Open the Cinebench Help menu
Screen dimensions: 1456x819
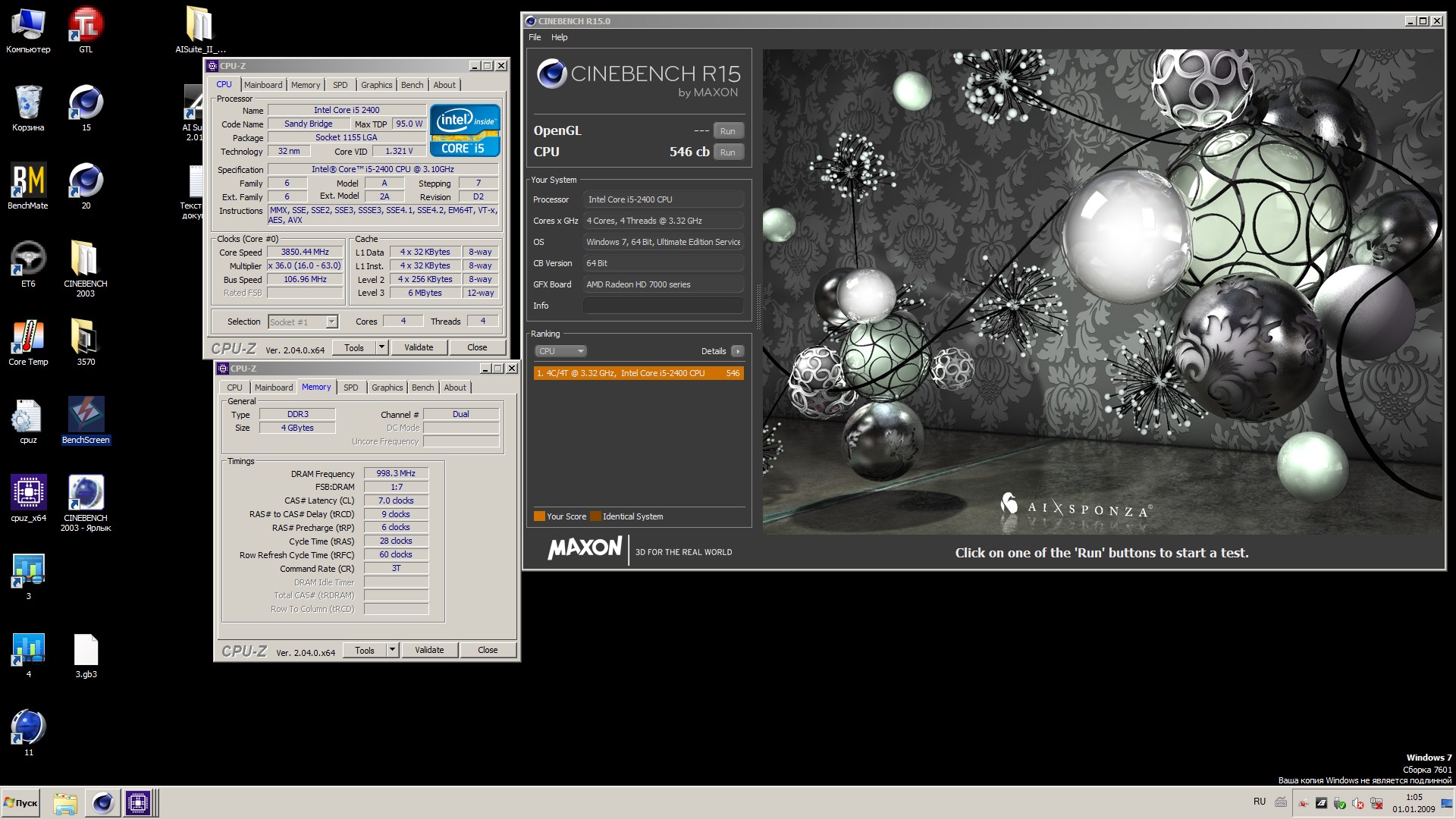(560, 37)
